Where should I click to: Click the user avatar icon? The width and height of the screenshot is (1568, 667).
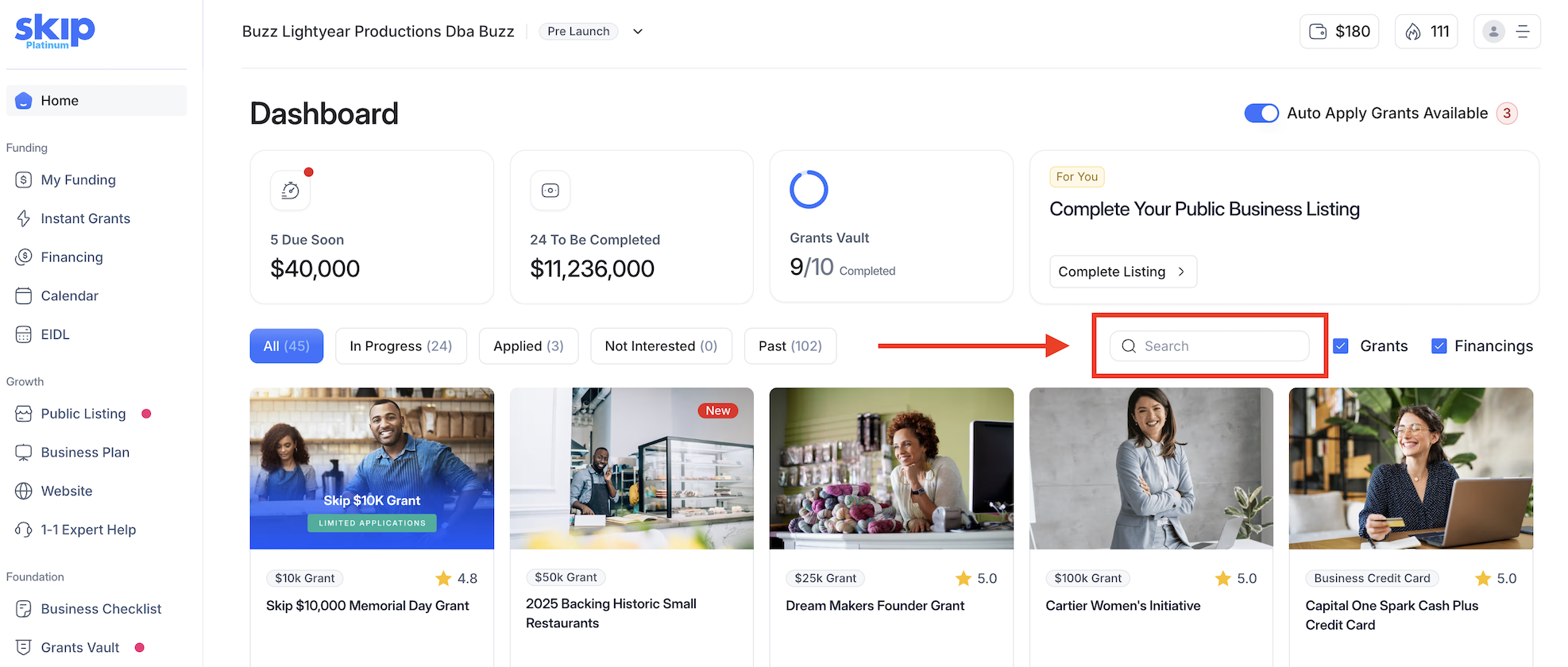point(1493,32)
